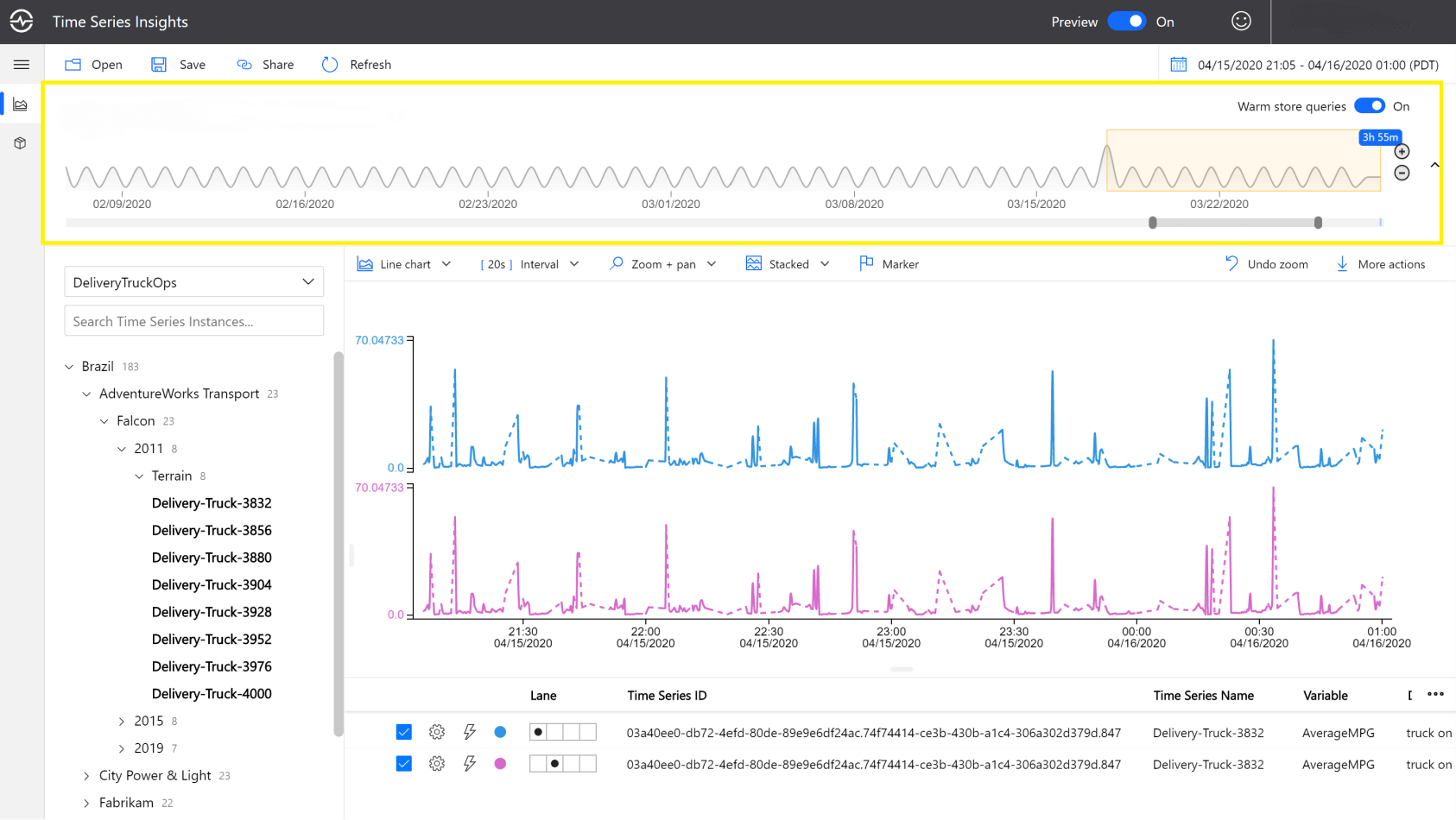Turn off the Preview toggle
The image size is (1456, 820).
pos(1127,22)
